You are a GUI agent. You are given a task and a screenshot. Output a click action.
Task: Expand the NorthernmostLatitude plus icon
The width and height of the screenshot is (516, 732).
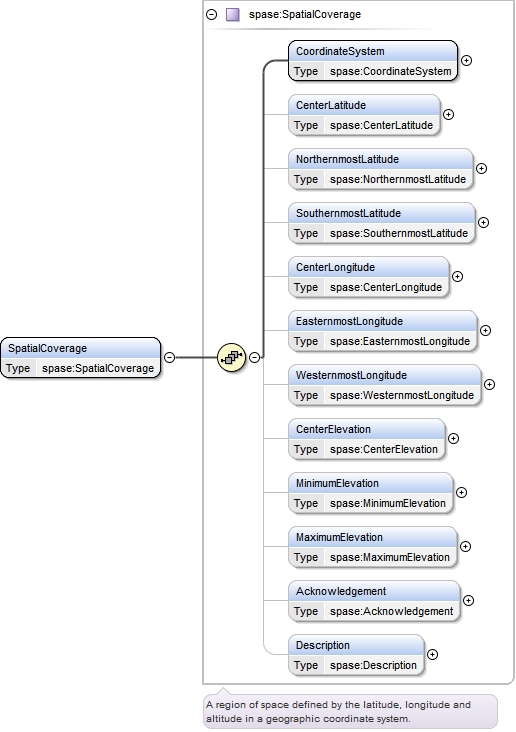481,169
